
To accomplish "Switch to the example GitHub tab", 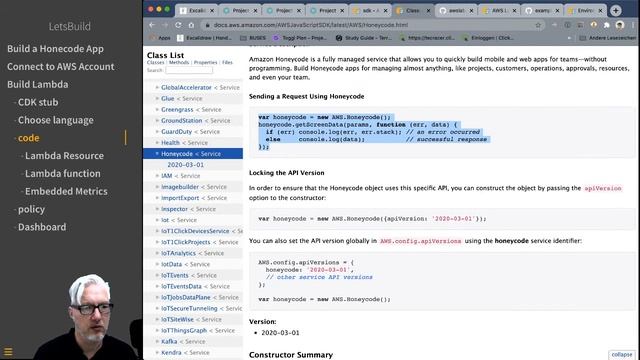I will (542, 11).
